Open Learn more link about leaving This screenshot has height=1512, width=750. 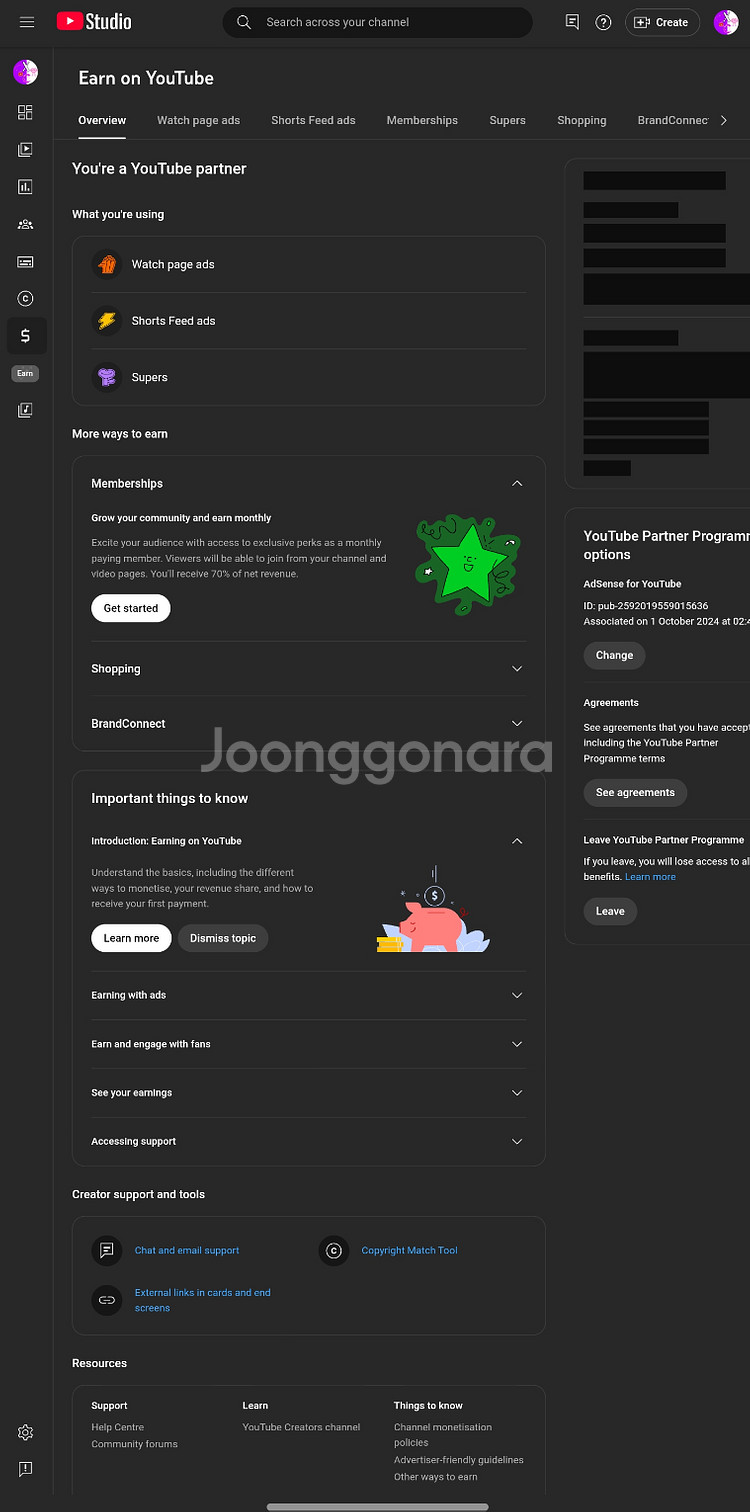coord(650,877)
